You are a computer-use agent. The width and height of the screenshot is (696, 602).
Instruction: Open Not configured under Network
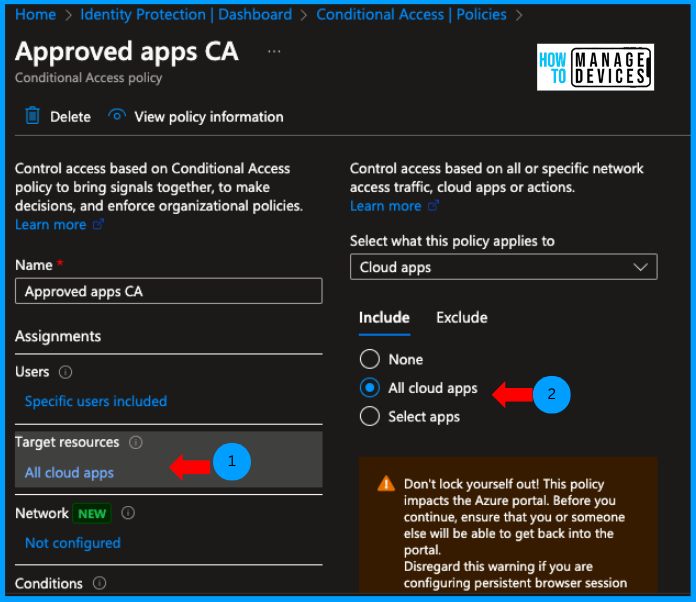(x=73, y=543)
